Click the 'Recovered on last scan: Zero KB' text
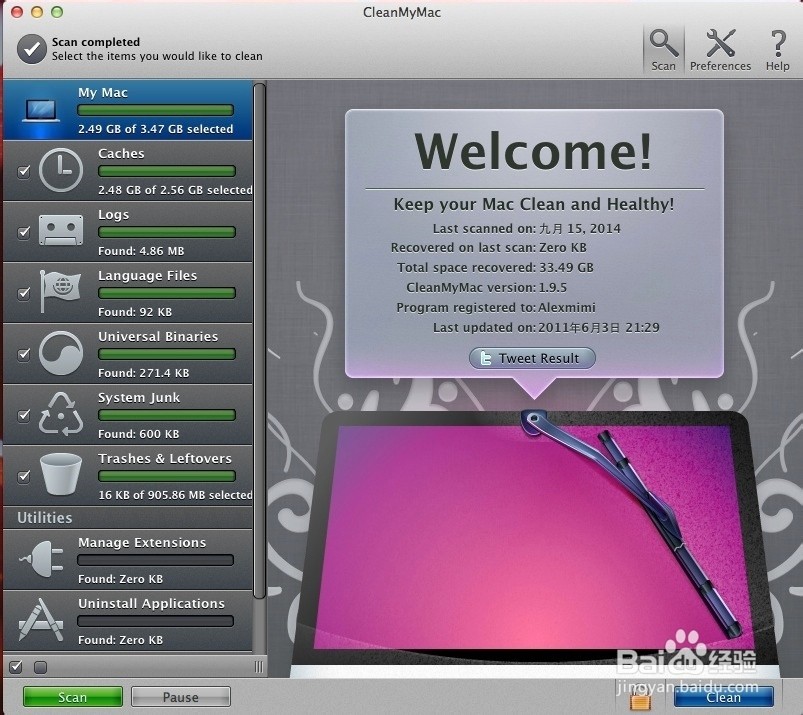 click(489, 247)
